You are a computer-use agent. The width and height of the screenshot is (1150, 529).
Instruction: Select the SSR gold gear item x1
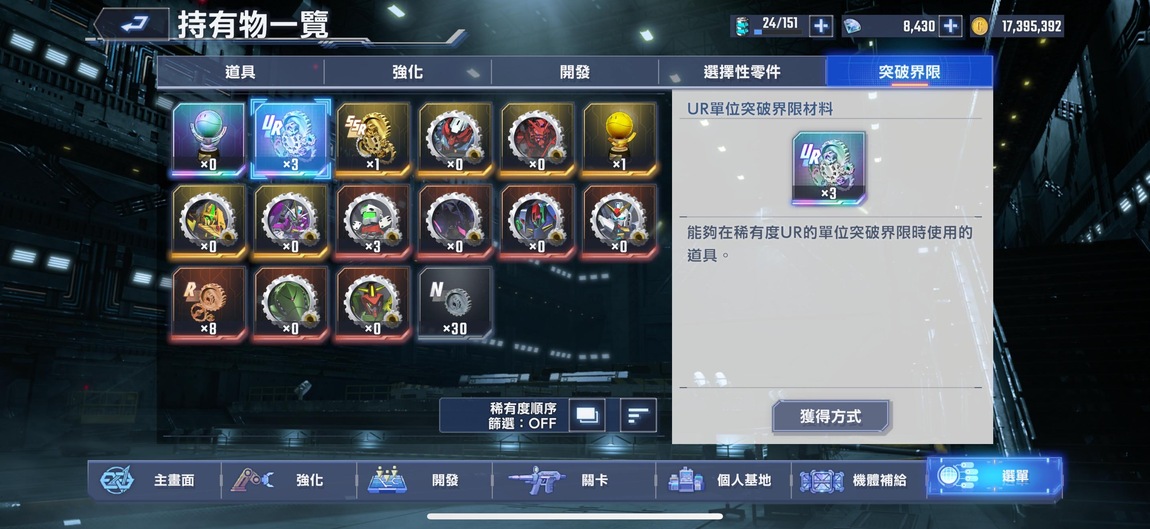[x=373, y=139]
